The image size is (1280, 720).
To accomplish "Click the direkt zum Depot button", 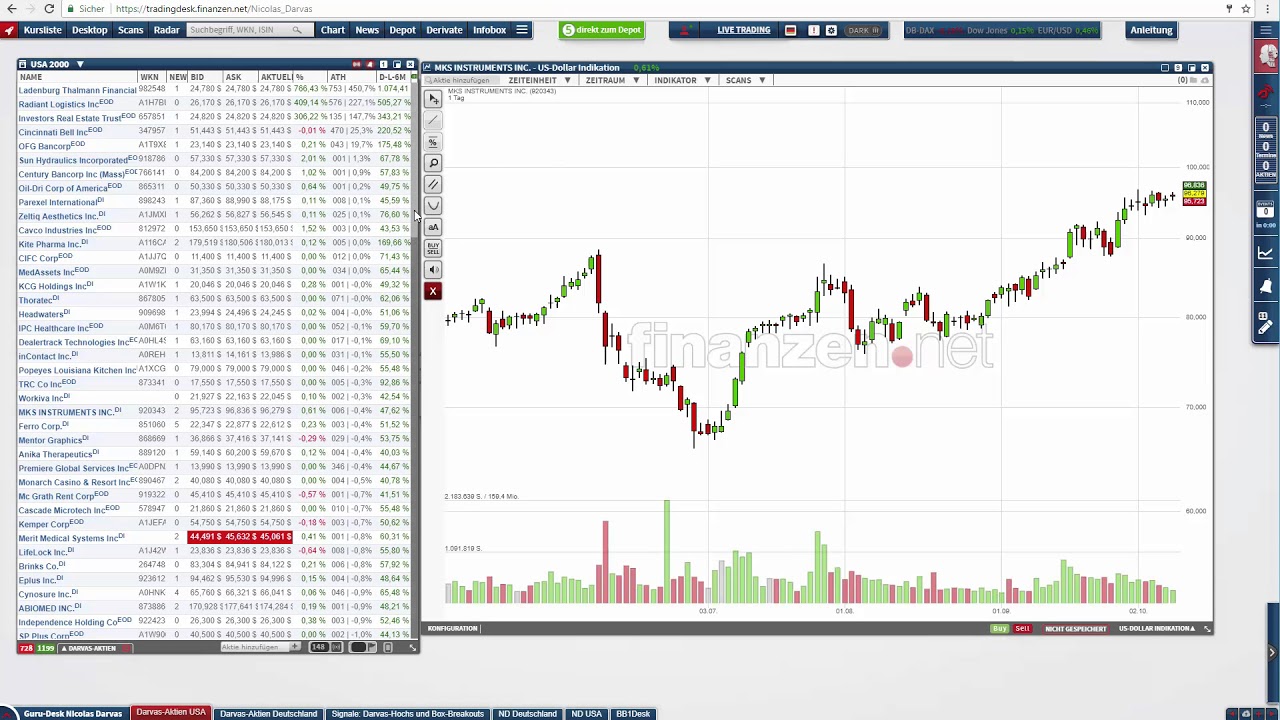I will coord(601,30).
